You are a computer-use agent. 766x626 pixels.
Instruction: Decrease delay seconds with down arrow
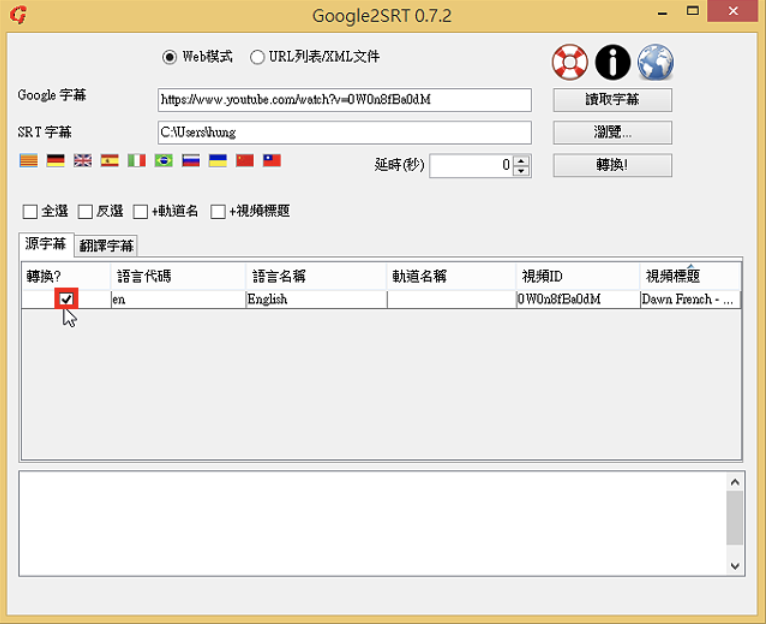(521, 171)
